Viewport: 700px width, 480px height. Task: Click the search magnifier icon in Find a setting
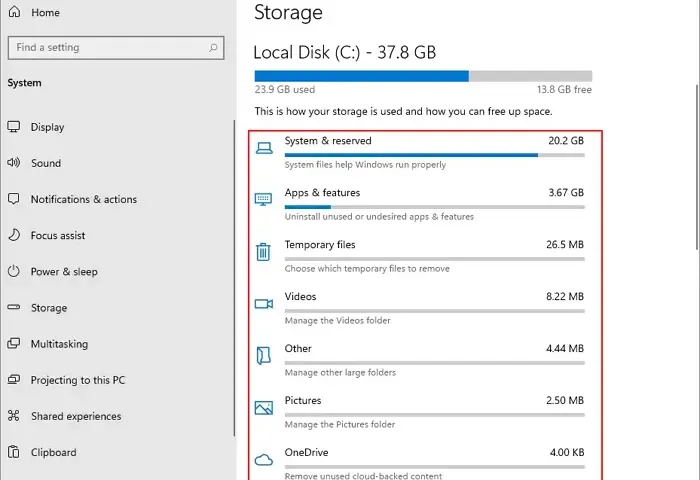[213, 47]
